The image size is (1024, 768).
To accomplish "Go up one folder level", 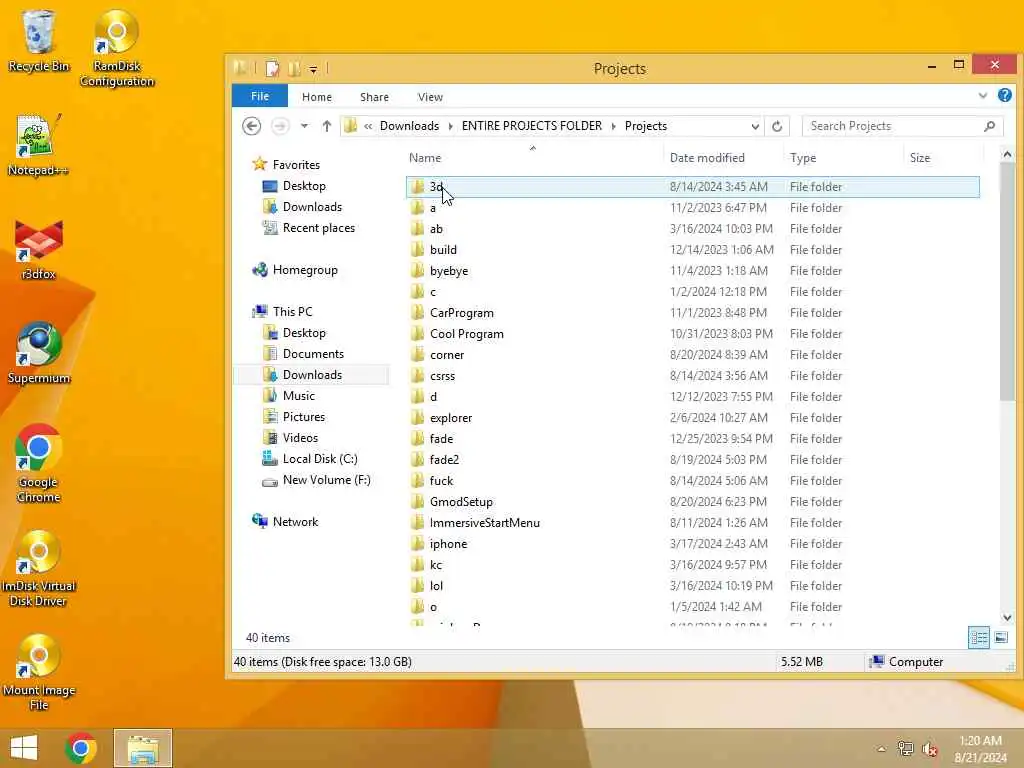I will 327,125.
